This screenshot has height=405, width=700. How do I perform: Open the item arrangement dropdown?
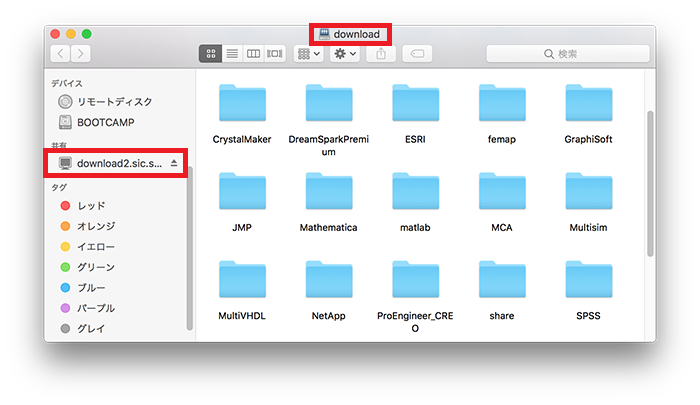click(309, 54)
